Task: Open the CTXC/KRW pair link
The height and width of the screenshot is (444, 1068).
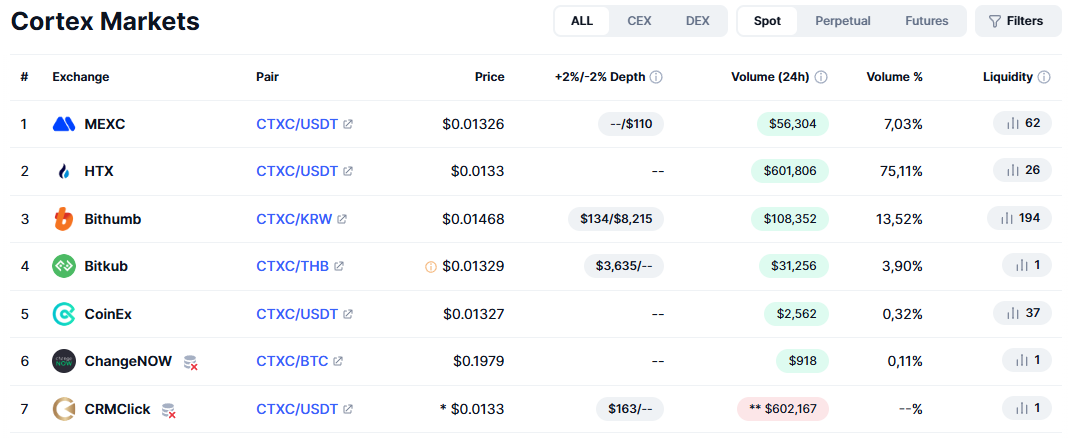Action: point(294,219)
